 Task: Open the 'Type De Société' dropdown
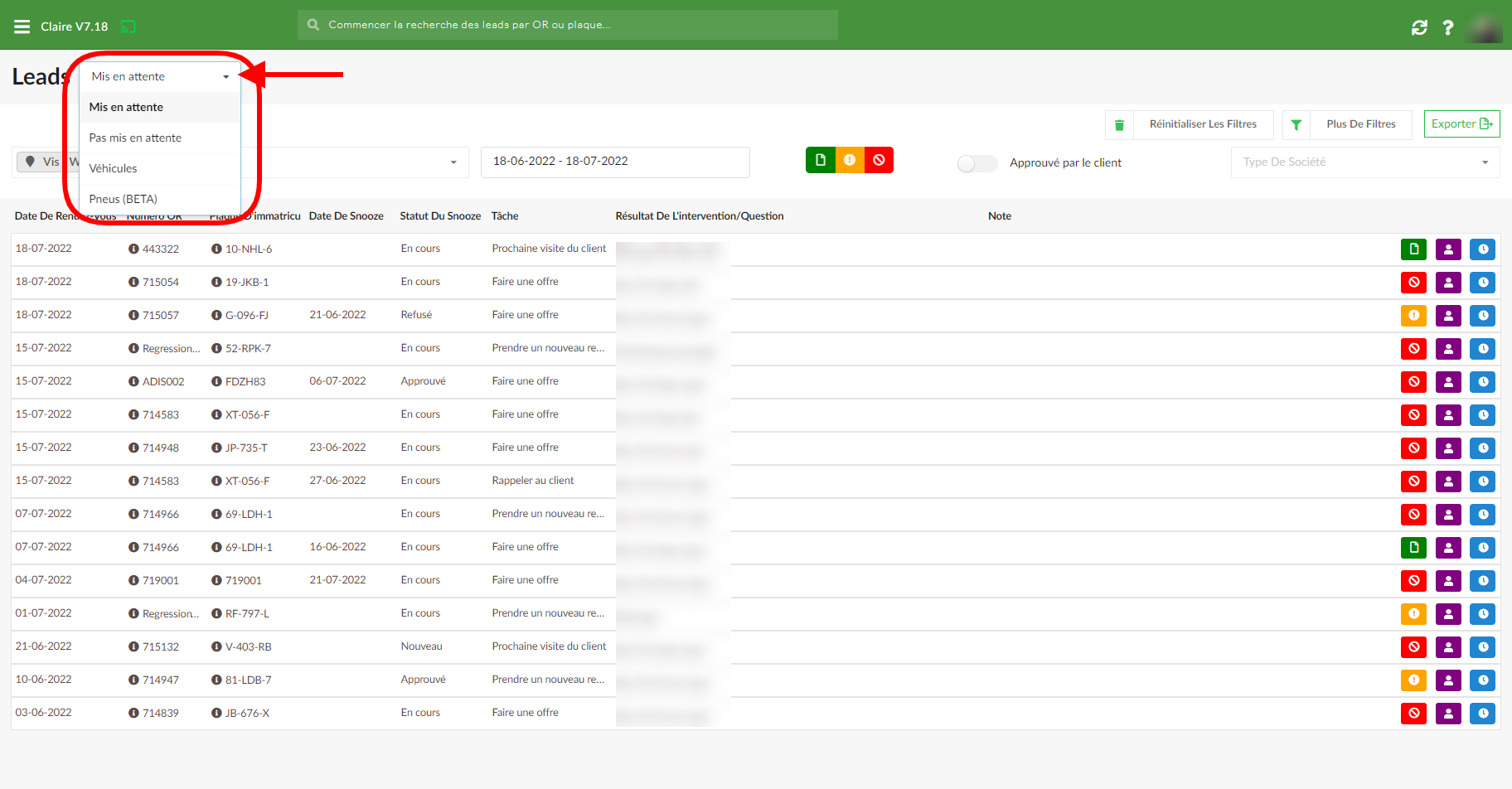1364,162
